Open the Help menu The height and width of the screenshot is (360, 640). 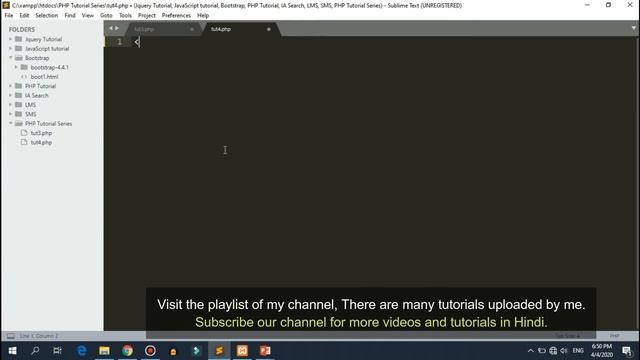pos(203,16)
